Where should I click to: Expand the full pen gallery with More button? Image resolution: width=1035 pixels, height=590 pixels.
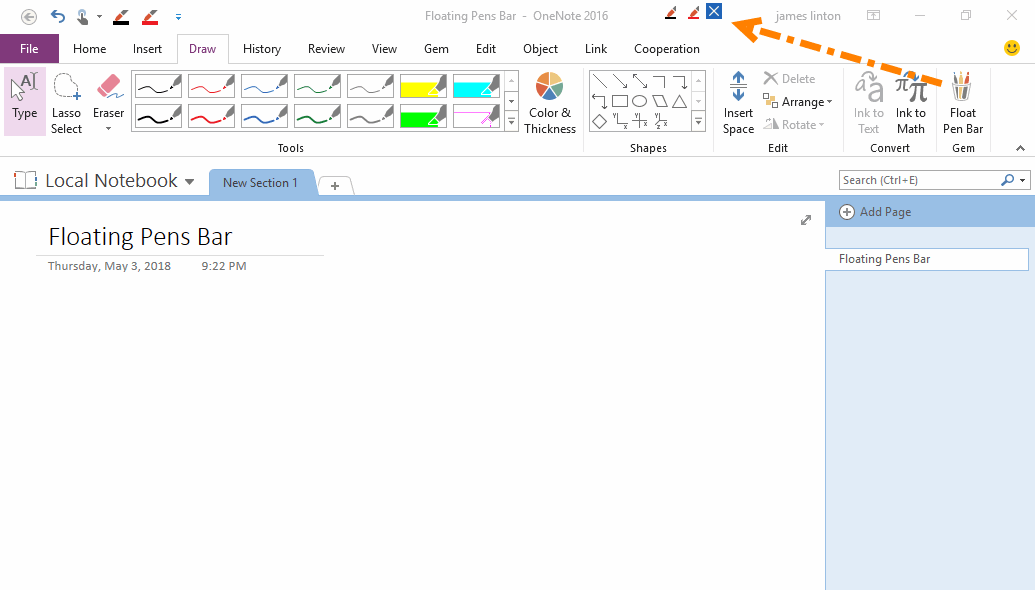512,121
